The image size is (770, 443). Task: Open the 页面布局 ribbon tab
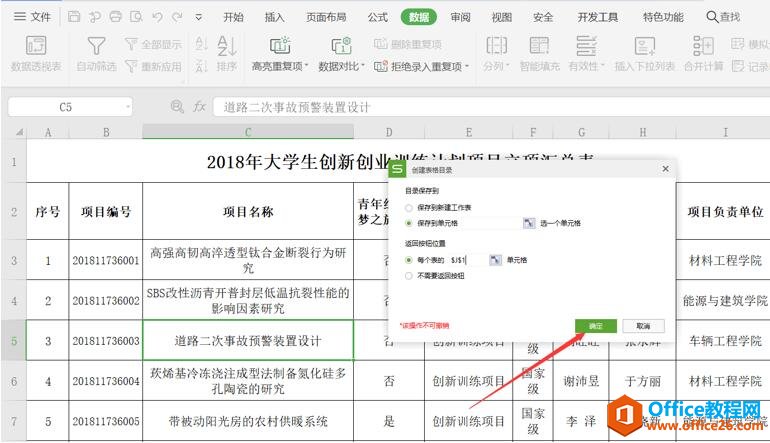[x=326, y=17]
